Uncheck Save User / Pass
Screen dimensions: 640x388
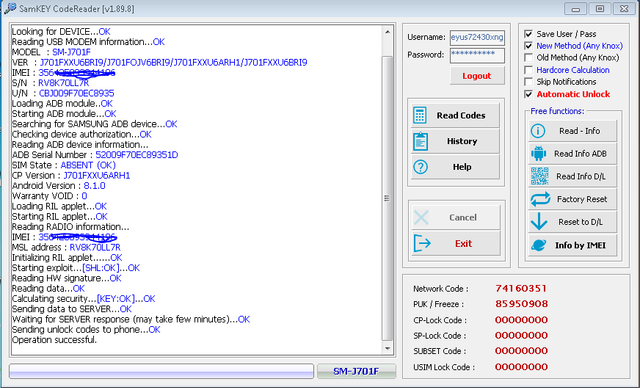click(529, 34)
